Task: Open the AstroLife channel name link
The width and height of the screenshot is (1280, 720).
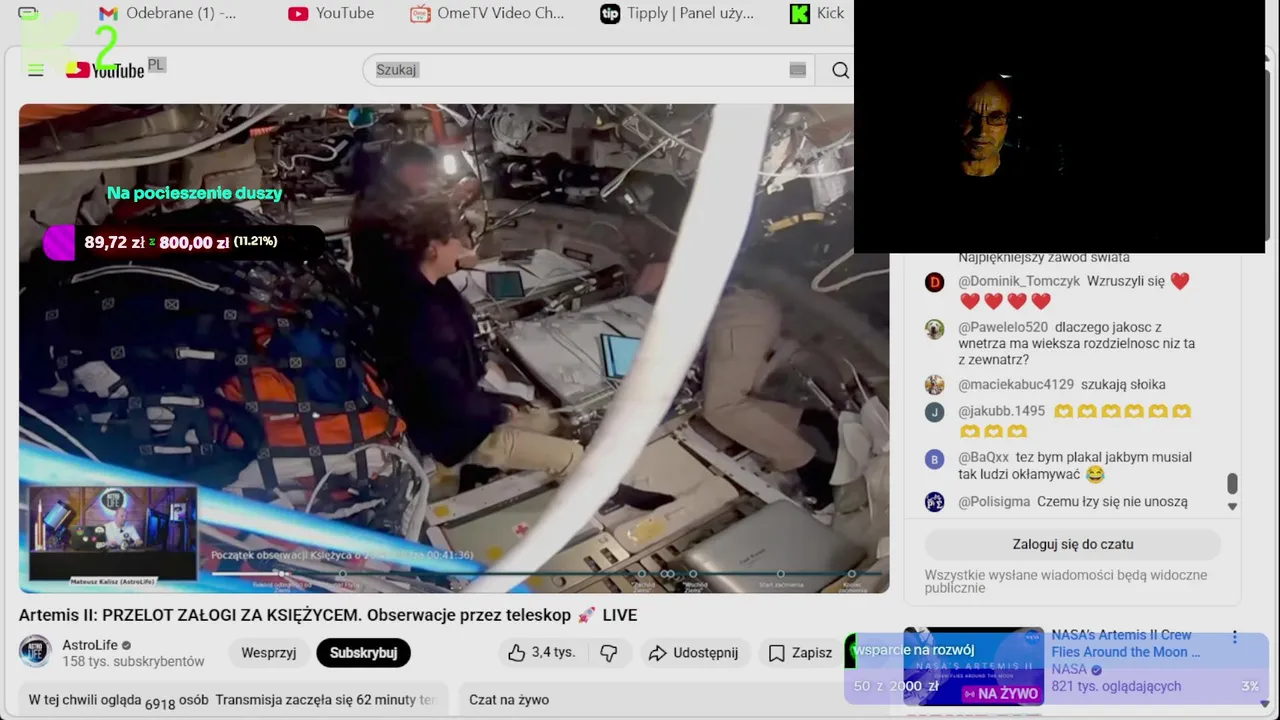Action: click(x=90, y=645)
